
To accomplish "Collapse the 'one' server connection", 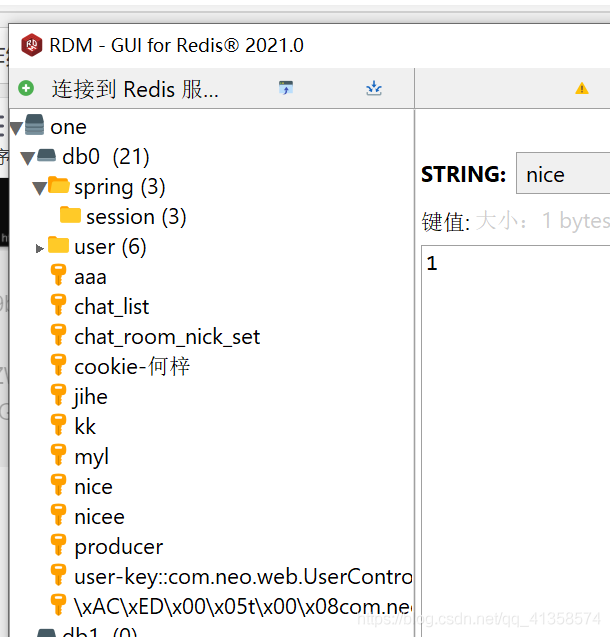I will click(16, 127).
